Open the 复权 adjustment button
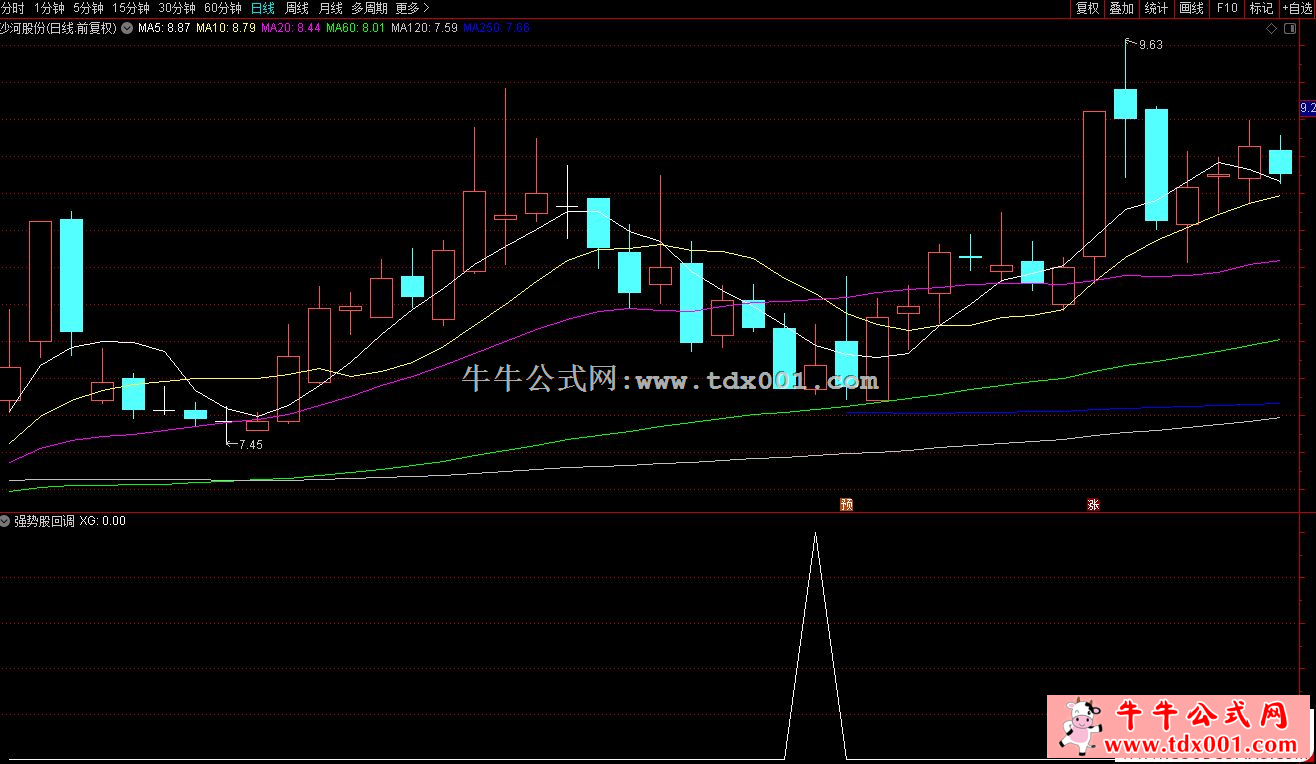Viewport: 1316px width, 764px height. [1087, 8]
